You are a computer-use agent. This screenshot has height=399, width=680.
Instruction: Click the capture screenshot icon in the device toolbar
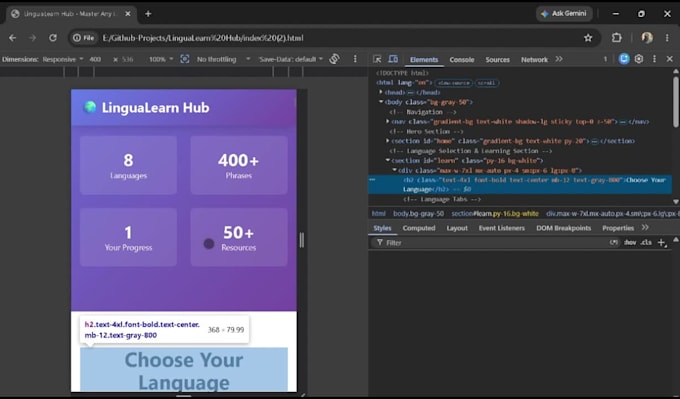pyautogui.click(x=185, y=59)
